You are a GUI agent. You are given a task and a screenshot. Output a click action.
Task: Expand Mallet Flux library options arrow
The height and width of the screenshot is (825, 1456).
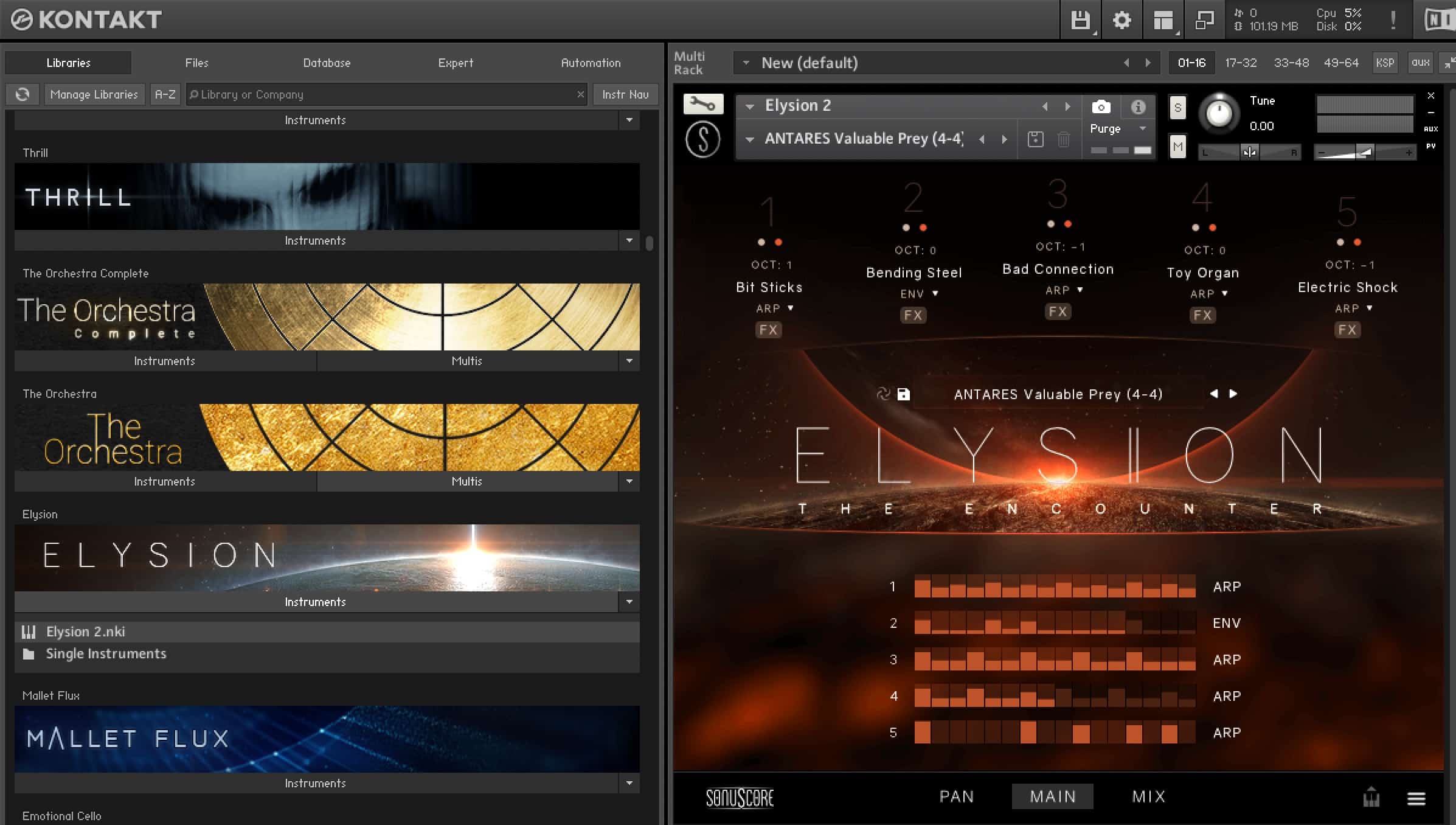click(629, 783)
